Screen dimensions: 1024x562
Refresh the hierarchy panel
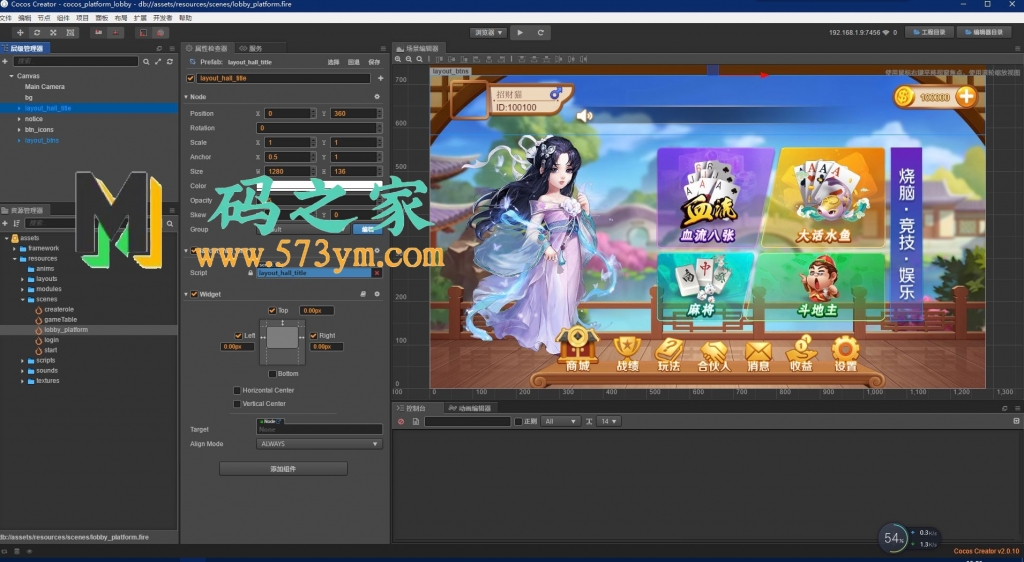[x=170, y=61]
